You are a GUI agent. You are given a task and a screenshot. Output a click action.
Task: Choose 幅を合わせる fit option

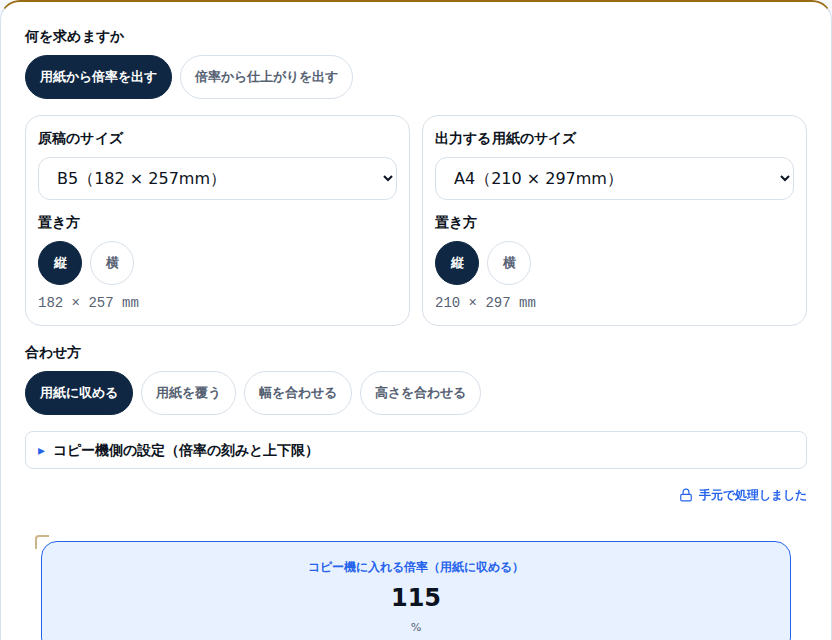tap(298, 393)
